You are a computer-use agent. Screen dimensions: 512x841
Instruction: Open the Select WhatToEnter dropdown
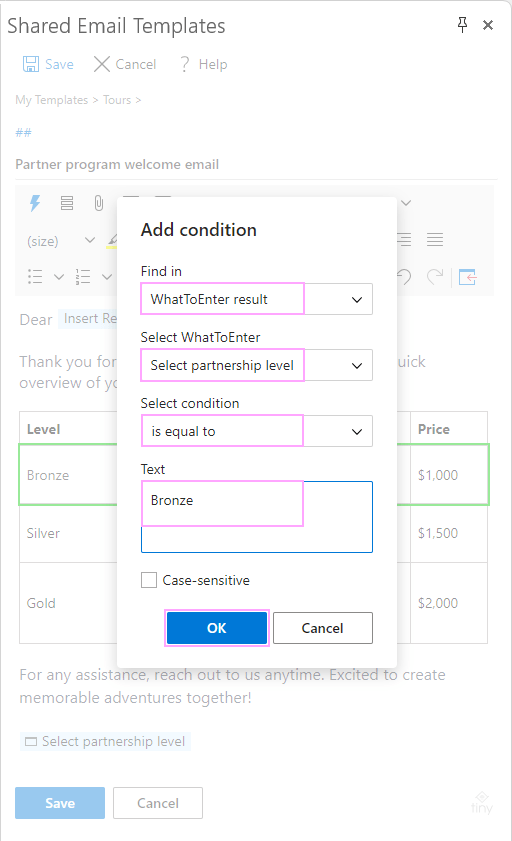(257, 365)
